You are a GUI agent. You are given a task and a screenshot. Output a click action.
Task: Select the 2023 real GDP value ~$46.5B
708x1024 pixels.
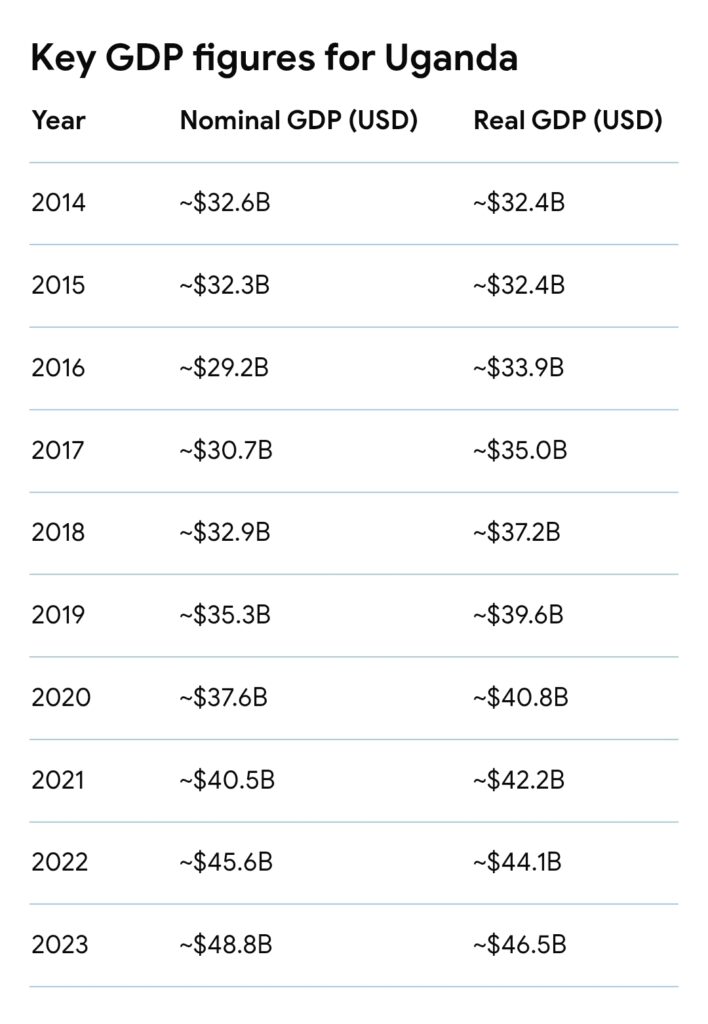tap(519, 944)
